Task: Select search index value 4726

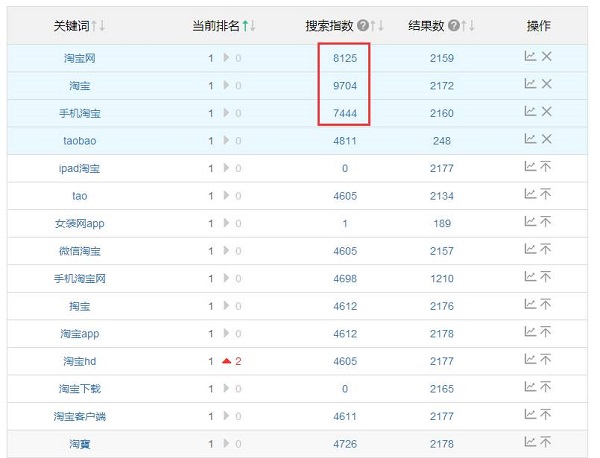Action: [345, 444]
